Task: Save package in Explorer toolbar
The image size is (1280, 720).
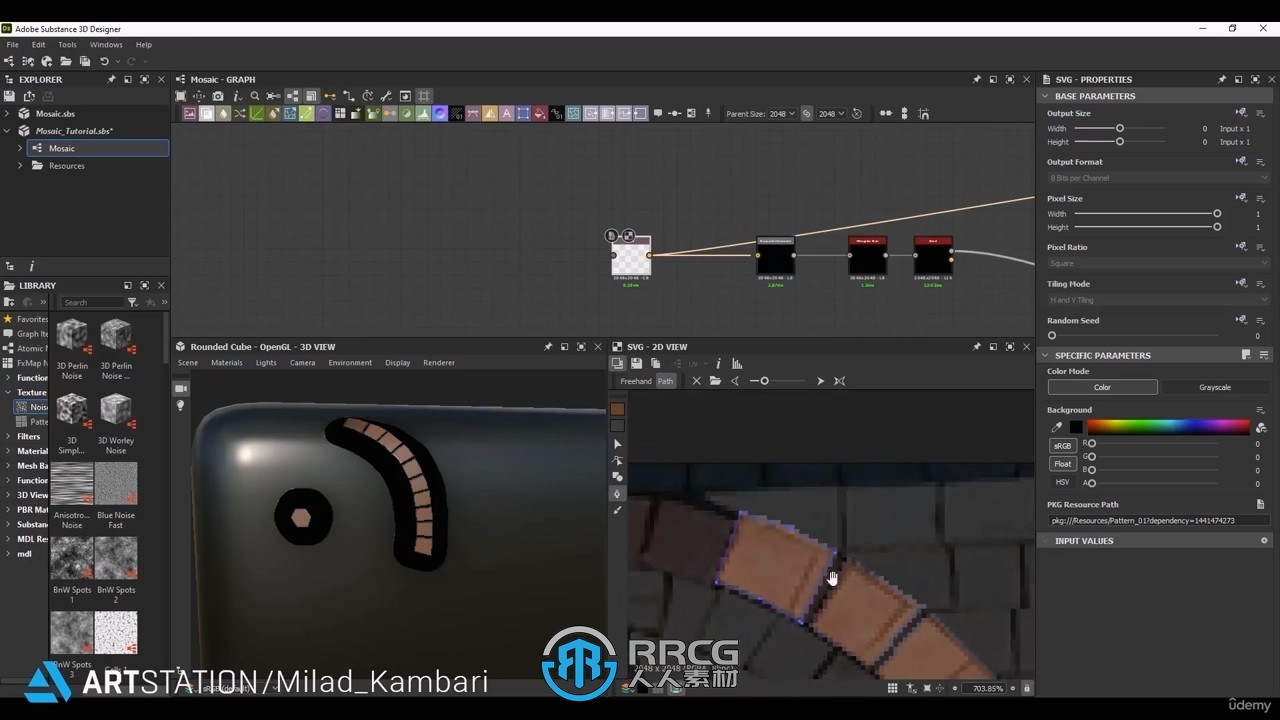Action: [9, 96]
